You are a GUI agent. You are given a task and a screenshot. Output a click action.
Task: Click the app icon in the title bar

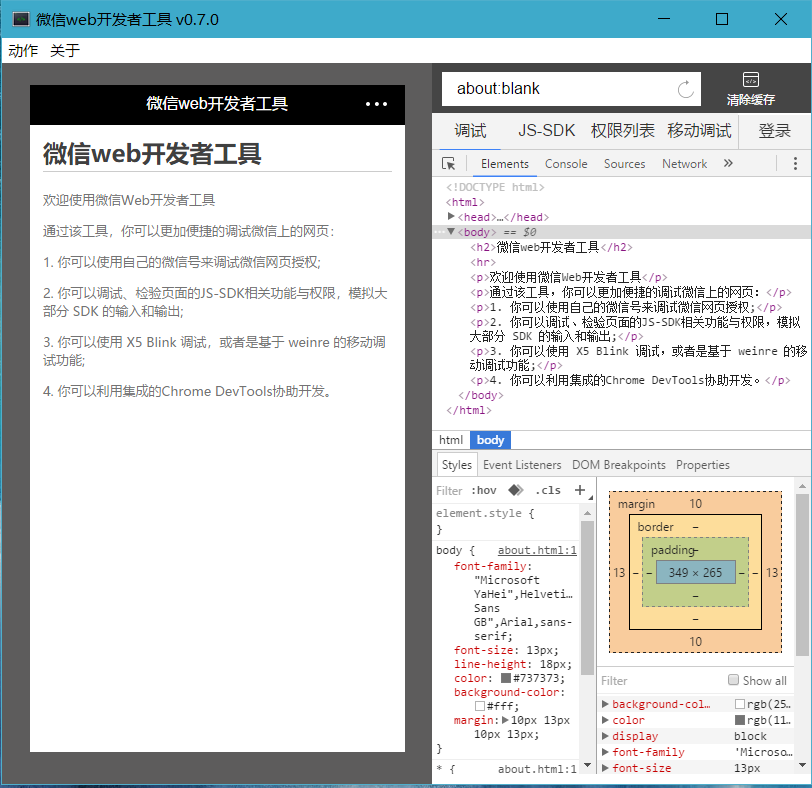(x=21, y=20)
